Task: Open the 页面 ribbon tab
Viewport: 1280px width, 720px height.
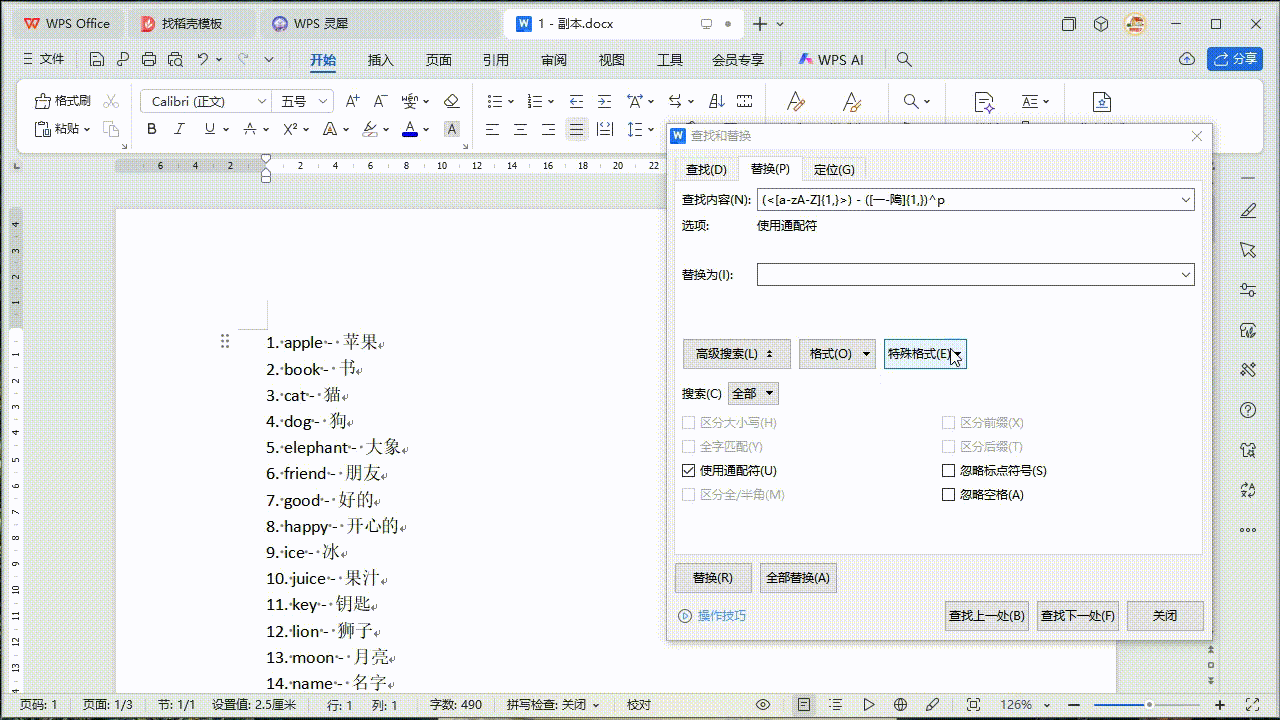Action: point(439,60)
